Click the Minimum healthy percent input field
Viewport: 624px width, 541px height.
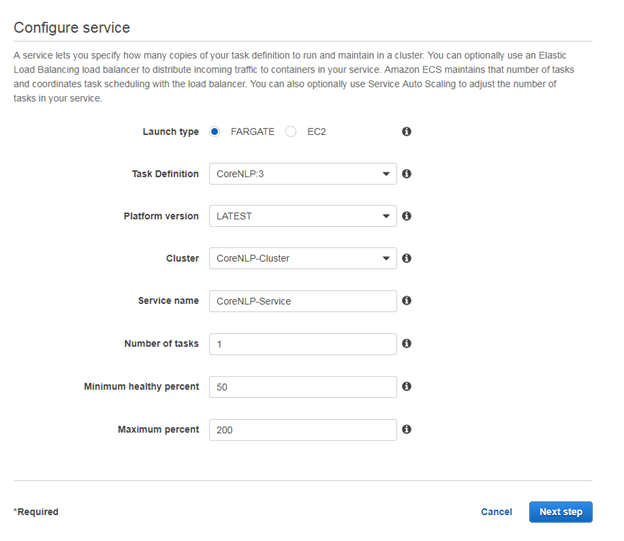(x=303, y=387)
